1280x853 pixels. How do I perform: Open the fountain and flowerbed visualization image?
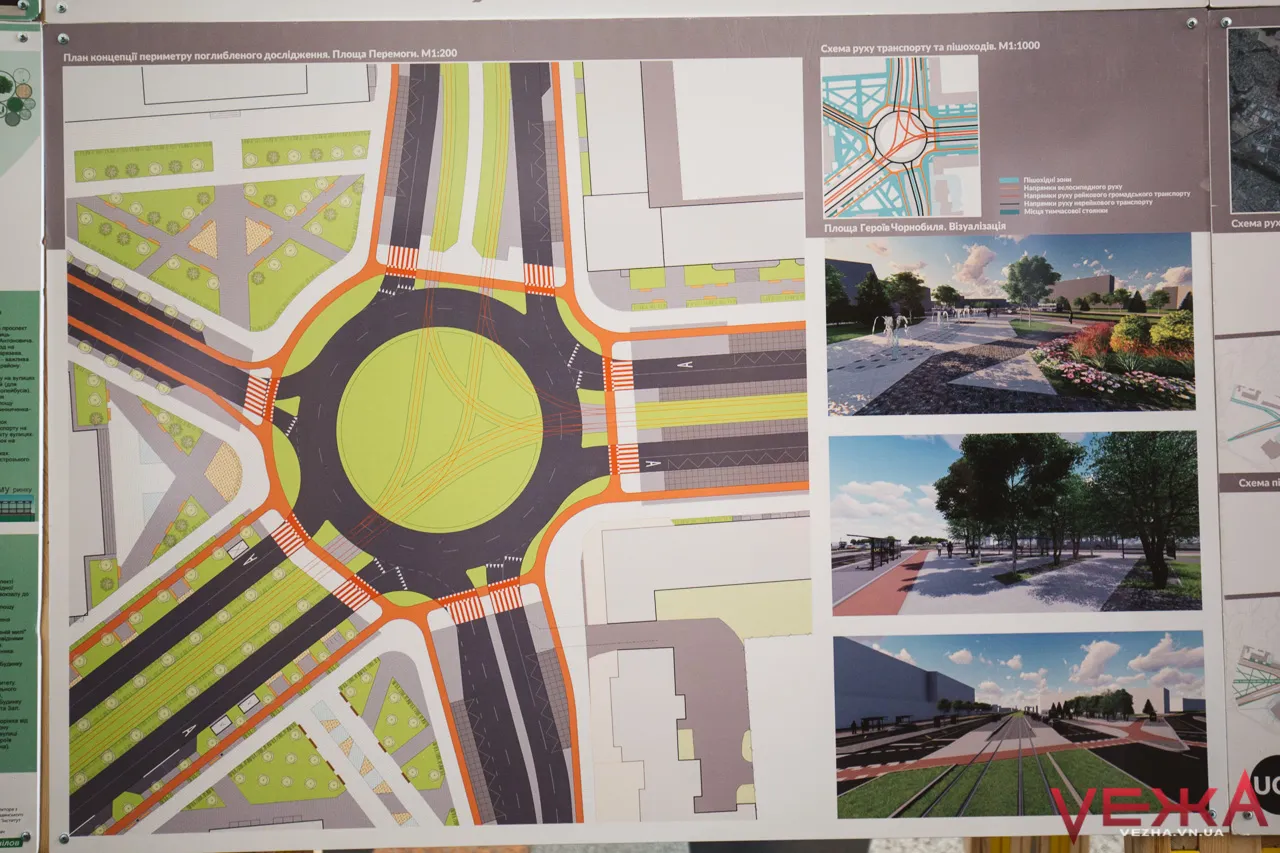coord(1010,324)
